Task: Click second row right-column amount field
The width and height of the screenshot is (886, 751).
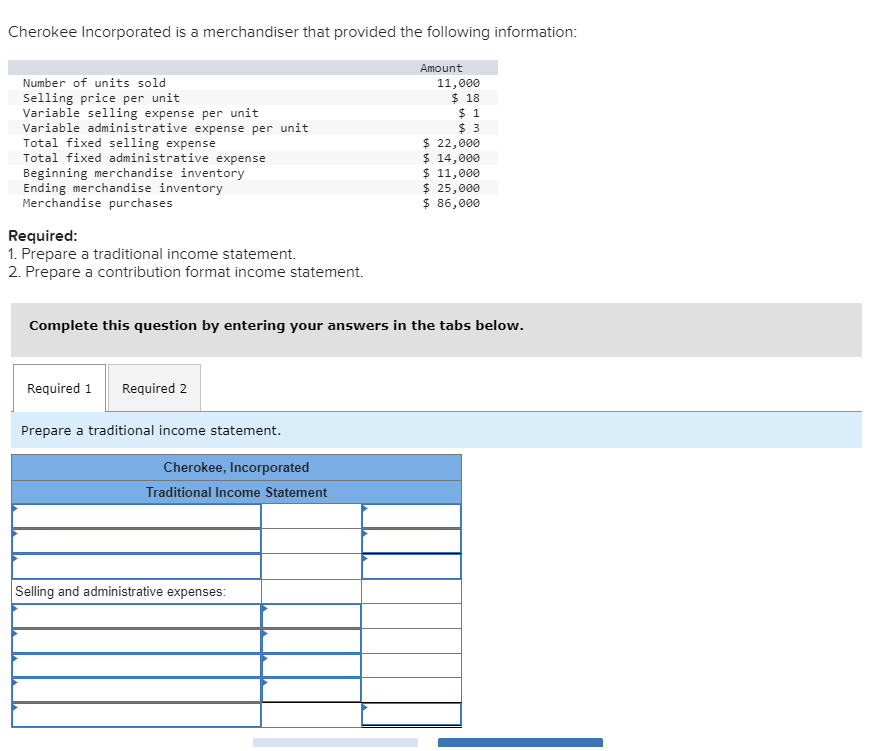Action: [411, 541]
